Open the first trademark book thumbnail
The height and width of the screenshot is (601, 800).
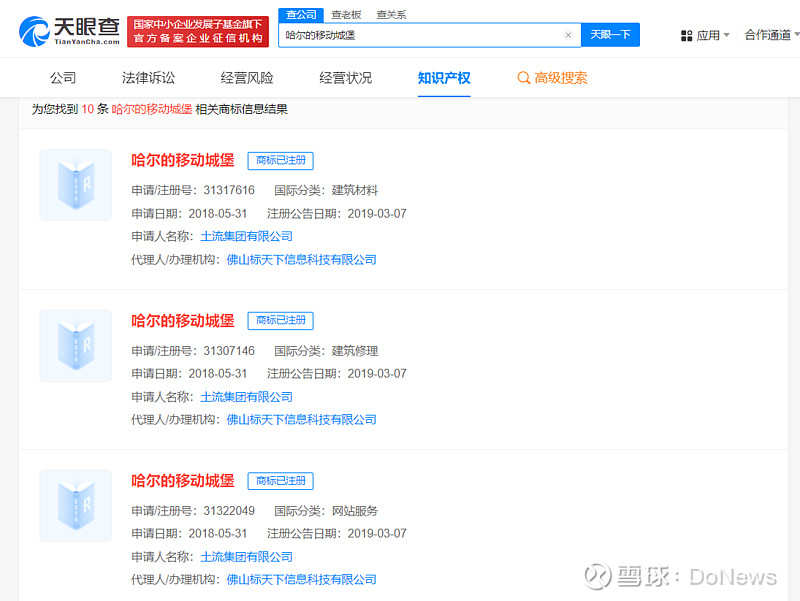pos(75,185)
